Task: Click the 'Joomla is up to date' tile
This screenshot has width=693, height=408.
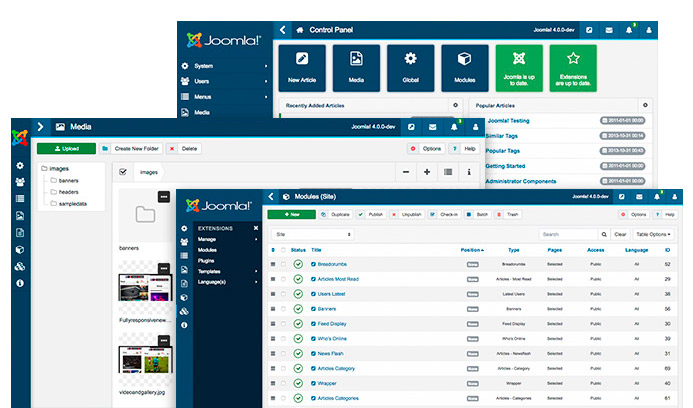Action: click(519, 68)
